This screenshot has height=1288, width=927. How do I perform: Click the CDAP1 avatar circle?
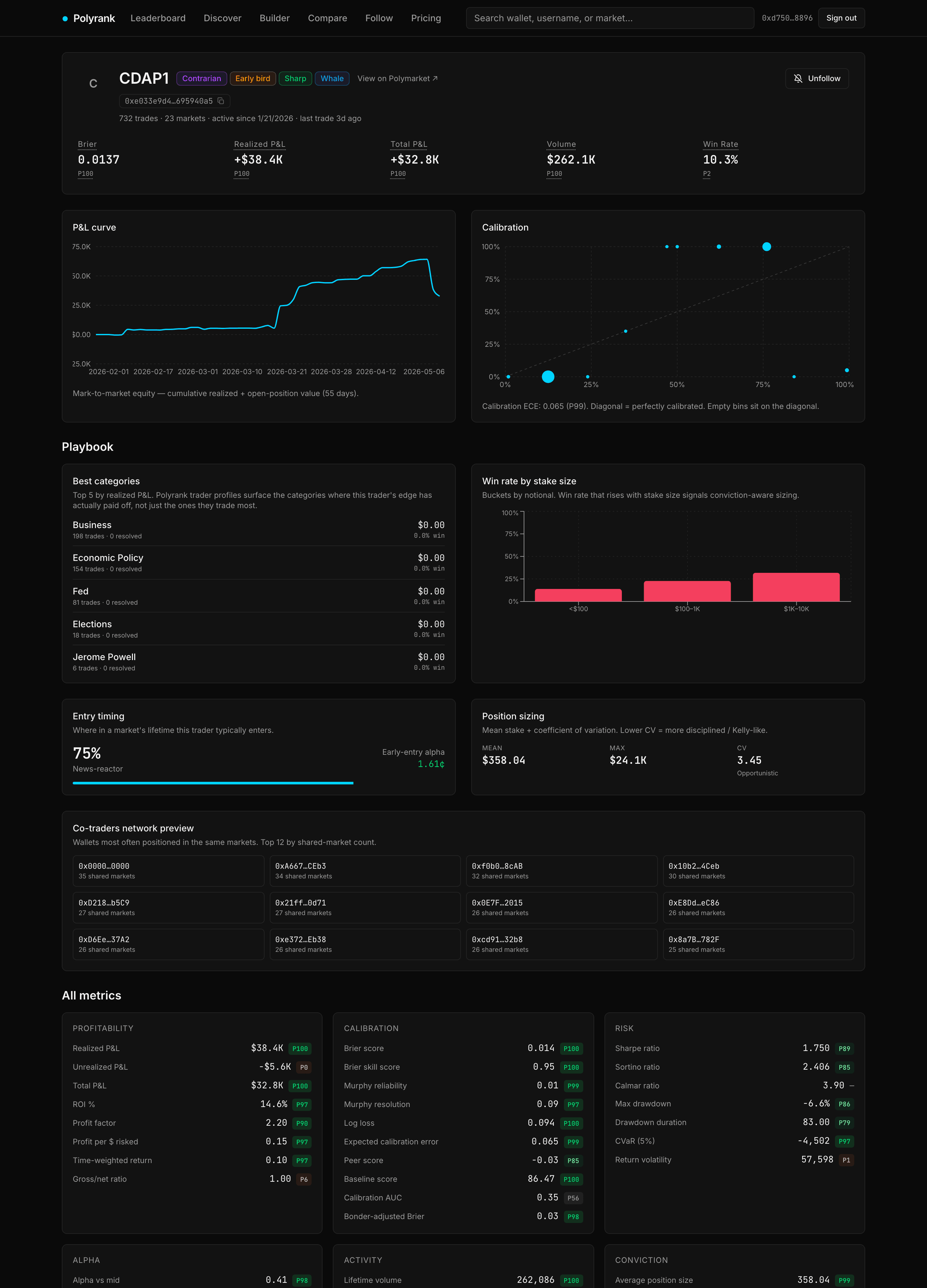click(93, 83)
